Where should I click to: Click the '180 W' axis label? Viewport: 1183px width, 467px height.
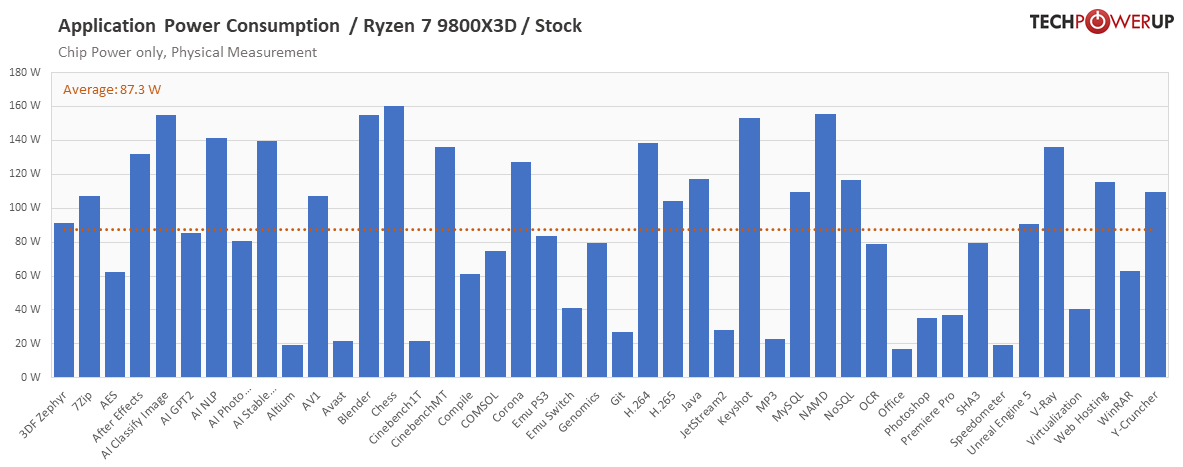25,72
